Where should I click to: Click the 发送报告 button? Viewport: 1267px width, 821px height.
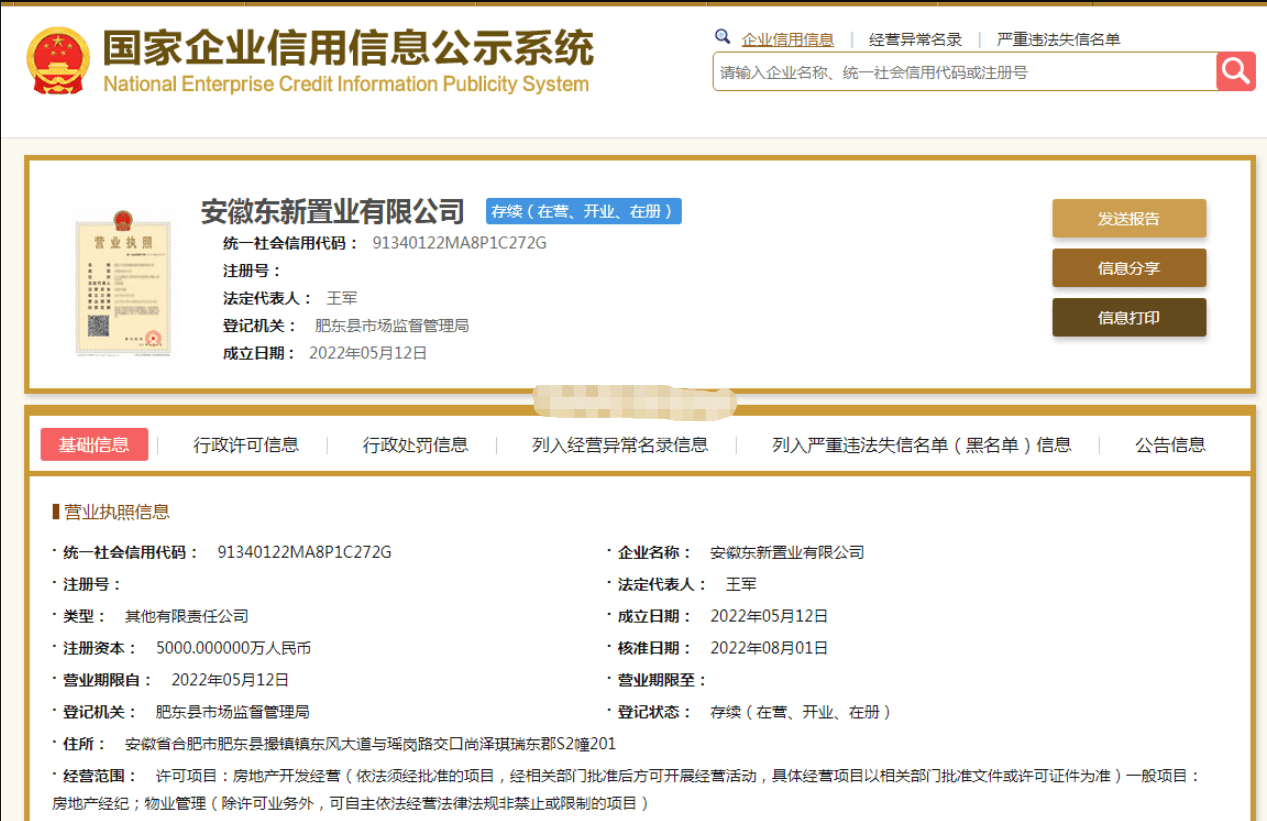tap(1128, 218)
